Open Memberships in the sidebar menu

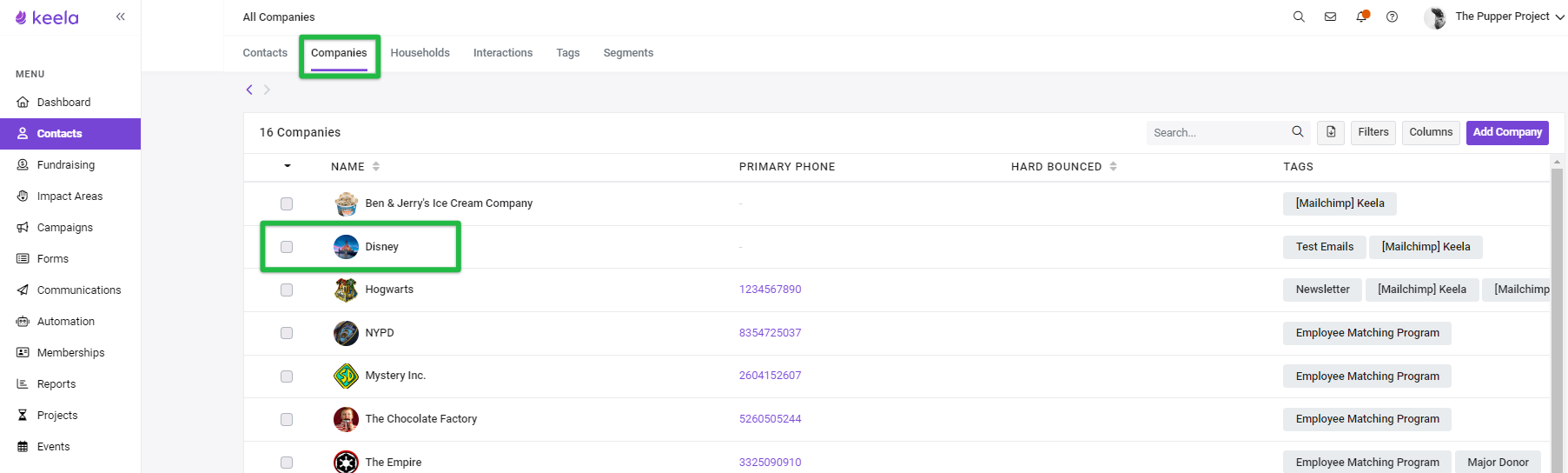point(70,352)
